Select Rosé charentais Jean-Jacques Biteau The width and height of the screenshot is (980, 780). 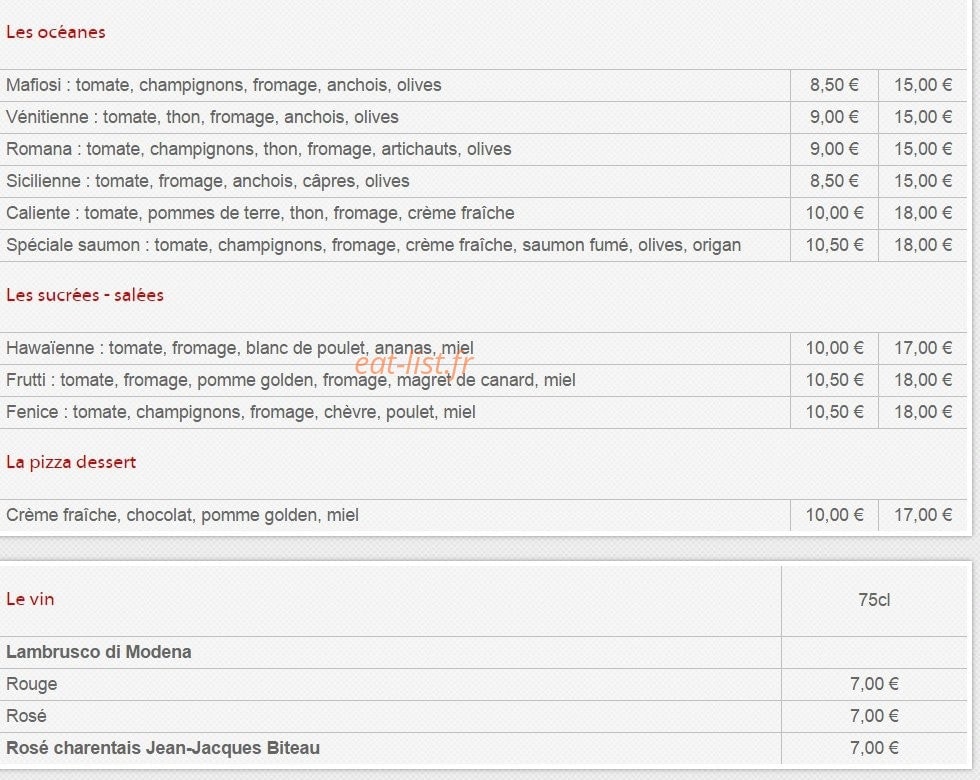(163, 748)
